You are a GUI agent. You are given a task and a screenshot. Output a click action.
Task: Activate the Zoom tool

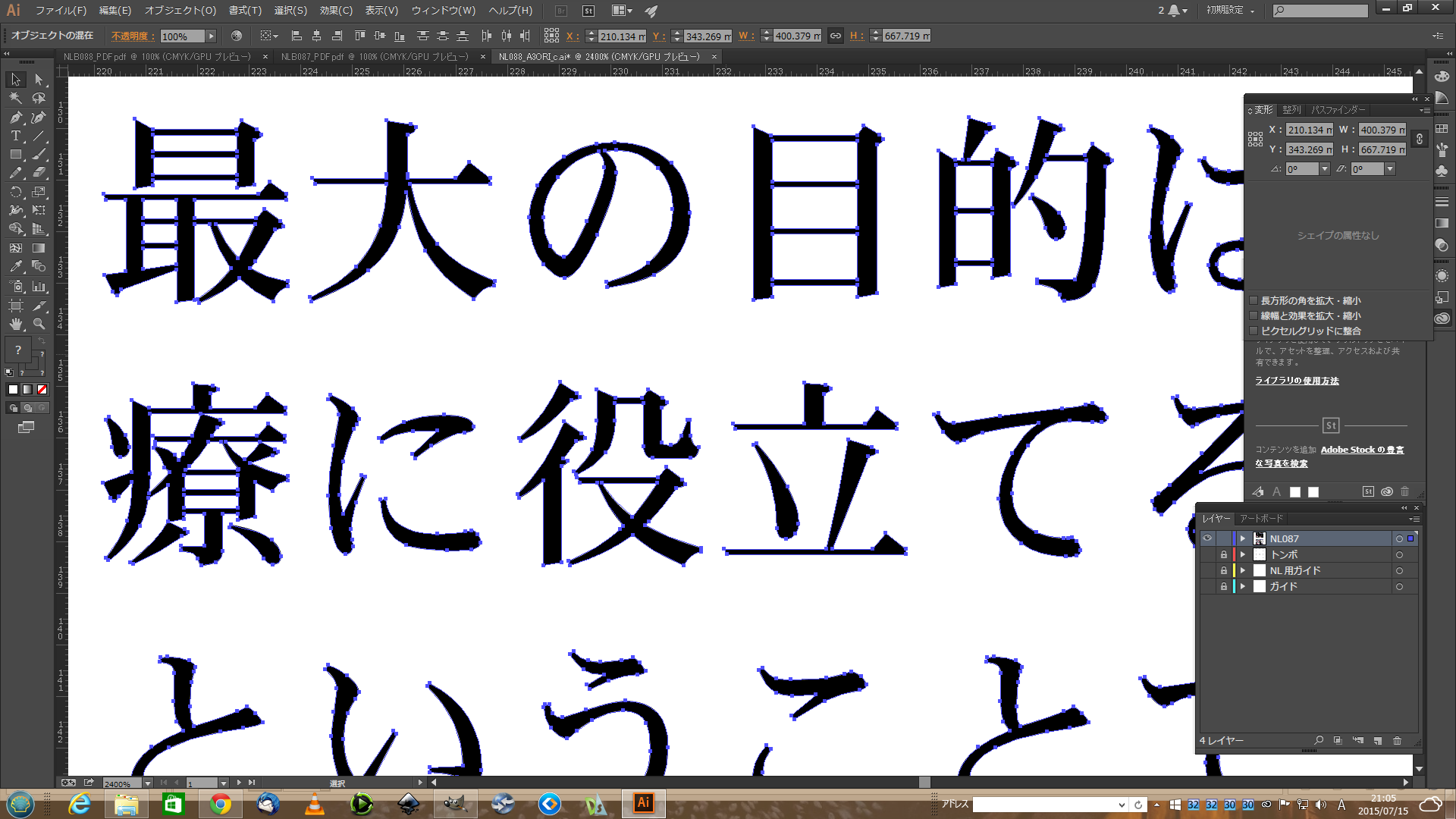(39, 324)
